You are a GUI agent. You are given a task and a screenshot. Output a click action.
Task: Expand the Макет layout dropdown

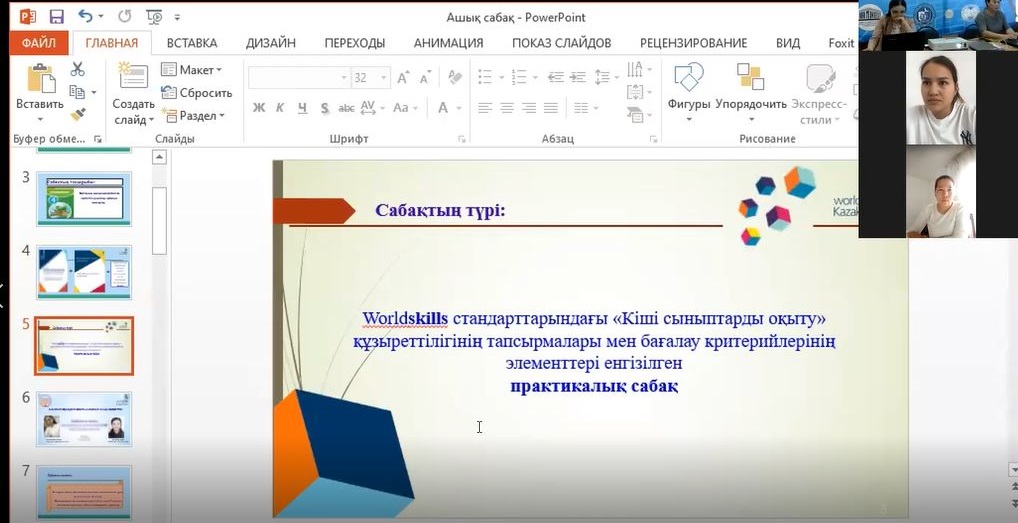(199, 70)
